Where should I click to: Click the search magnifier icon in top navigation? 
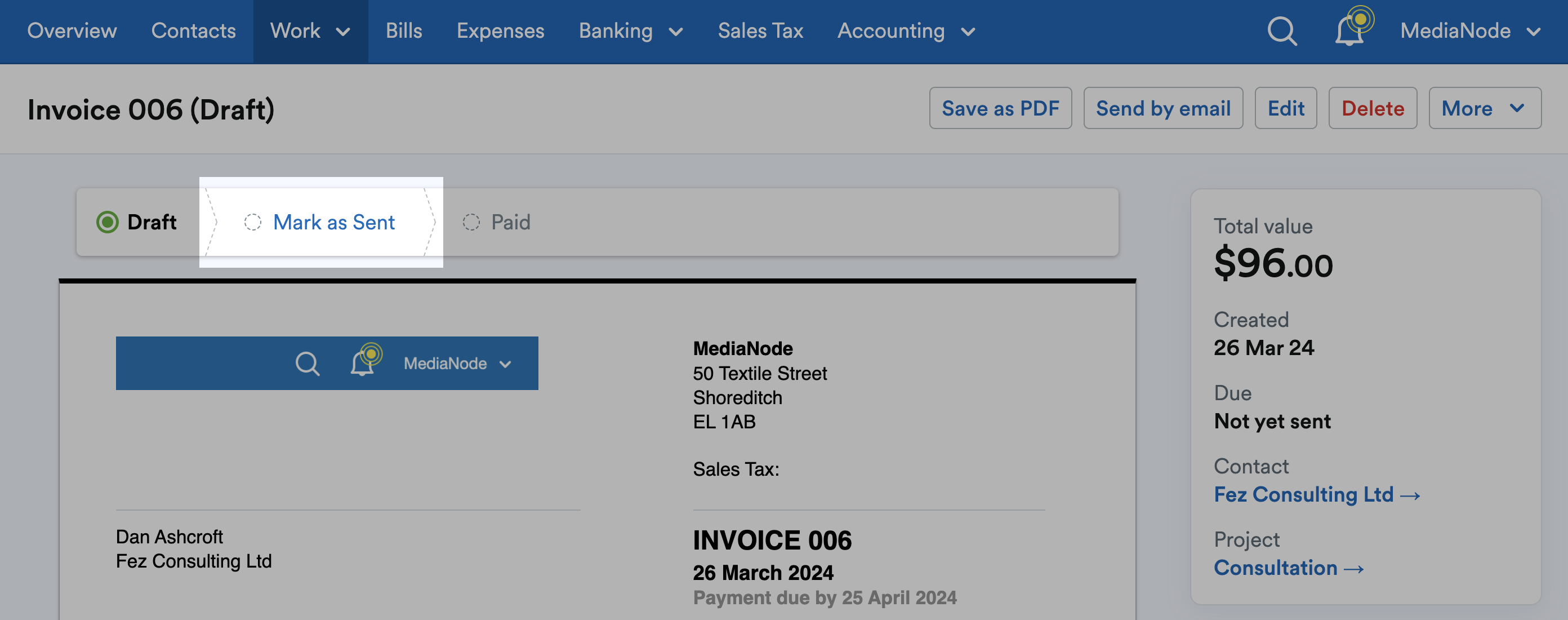coord(1282,30)
